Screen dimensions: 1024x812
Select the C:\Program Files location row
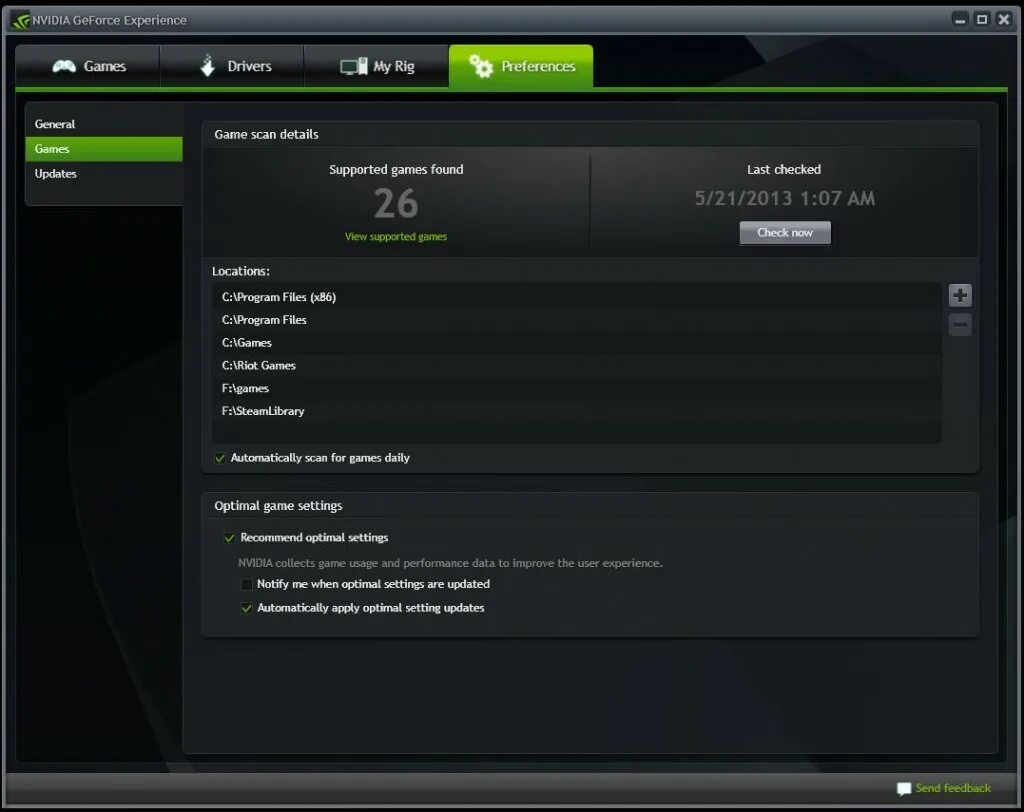pos(577,320)
